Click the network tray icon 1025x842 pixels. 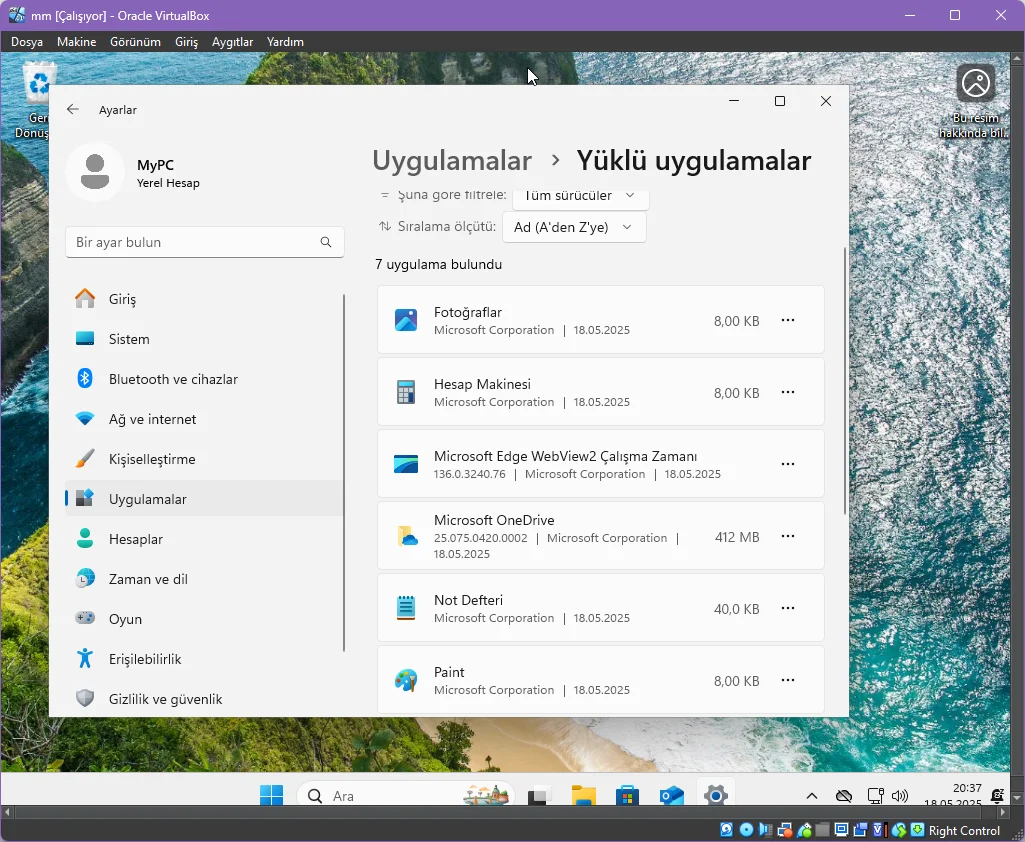pyautogui.click(x=875, y=796)
